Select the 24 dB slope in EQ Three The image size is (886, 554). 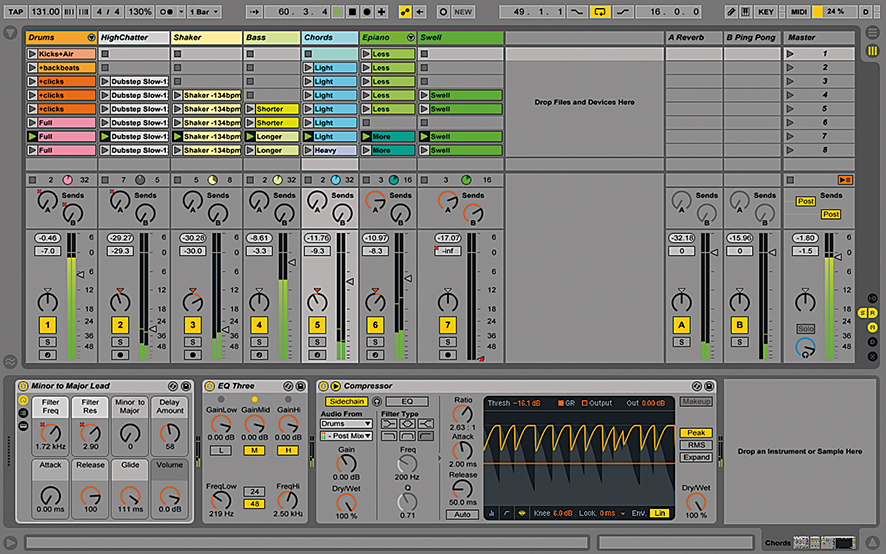click(255, 492)
